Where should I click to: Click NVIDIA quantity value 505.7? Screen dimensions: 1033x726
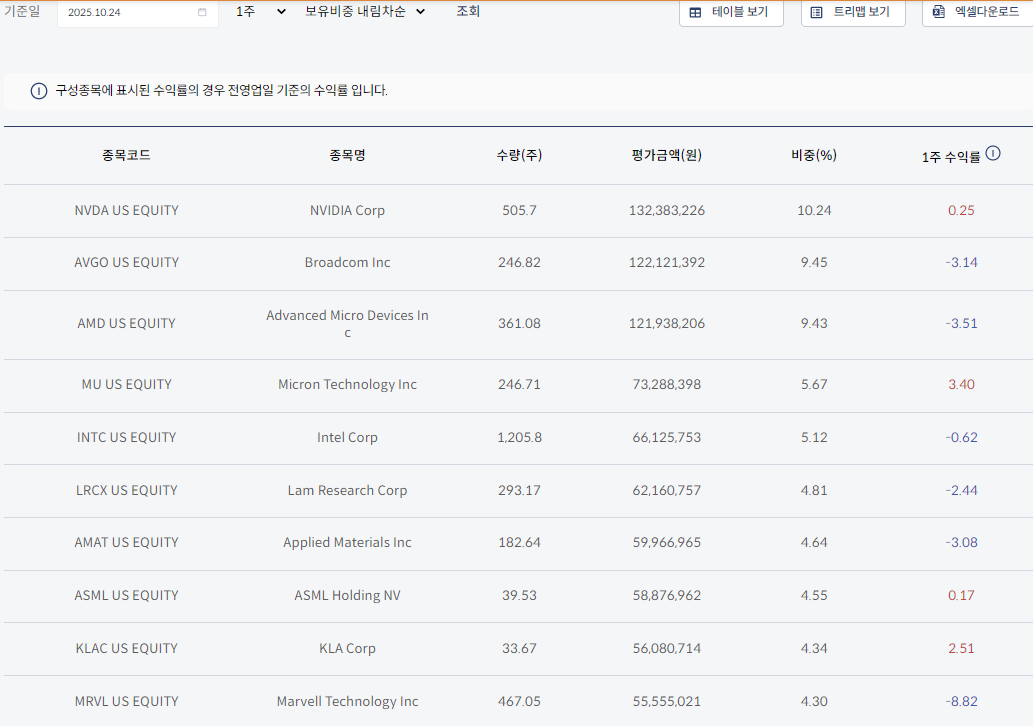519,211
